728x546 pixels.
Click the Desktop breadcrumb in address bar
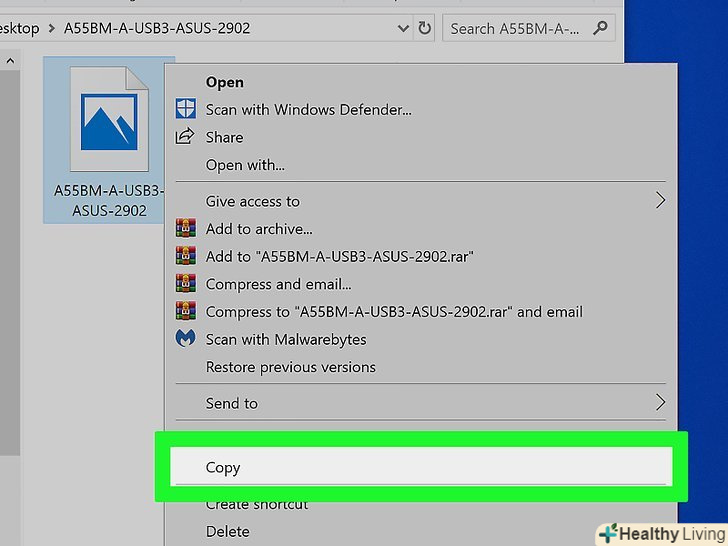point(20,28)
